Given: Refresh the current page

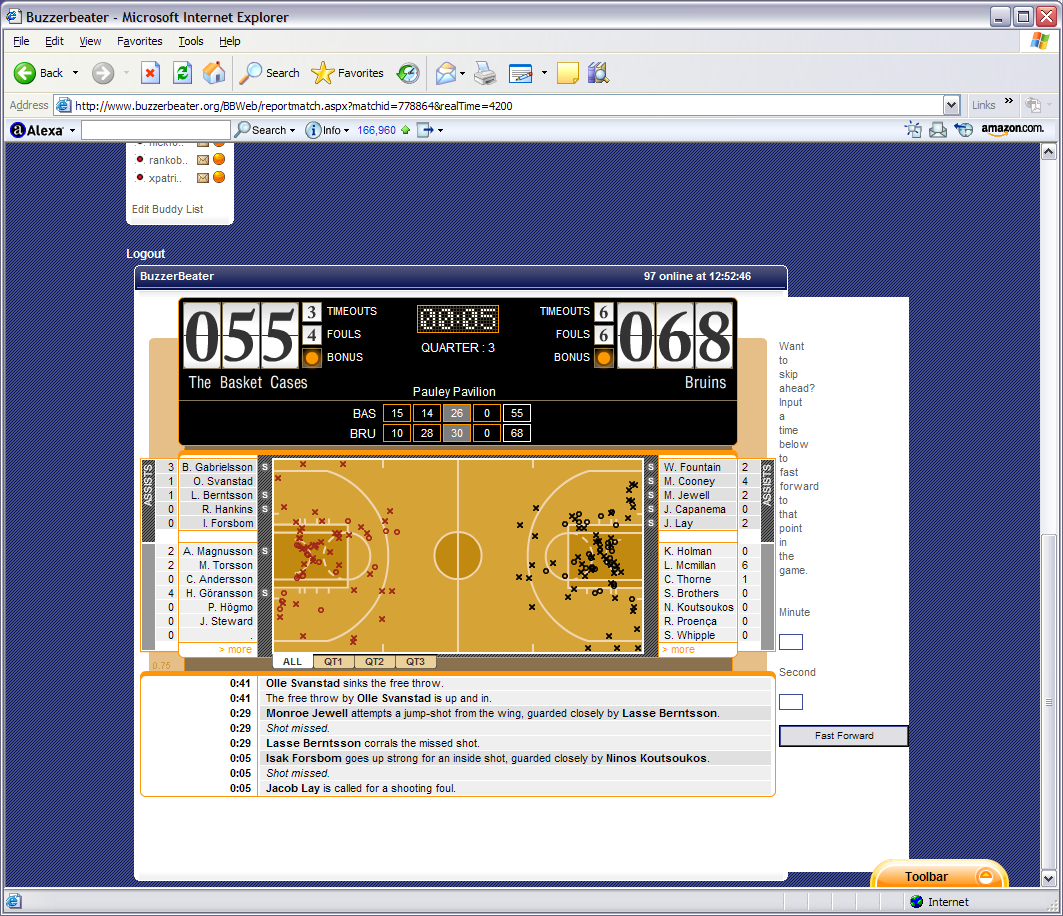Looking at the screenshot, I should tap(182, 73).
